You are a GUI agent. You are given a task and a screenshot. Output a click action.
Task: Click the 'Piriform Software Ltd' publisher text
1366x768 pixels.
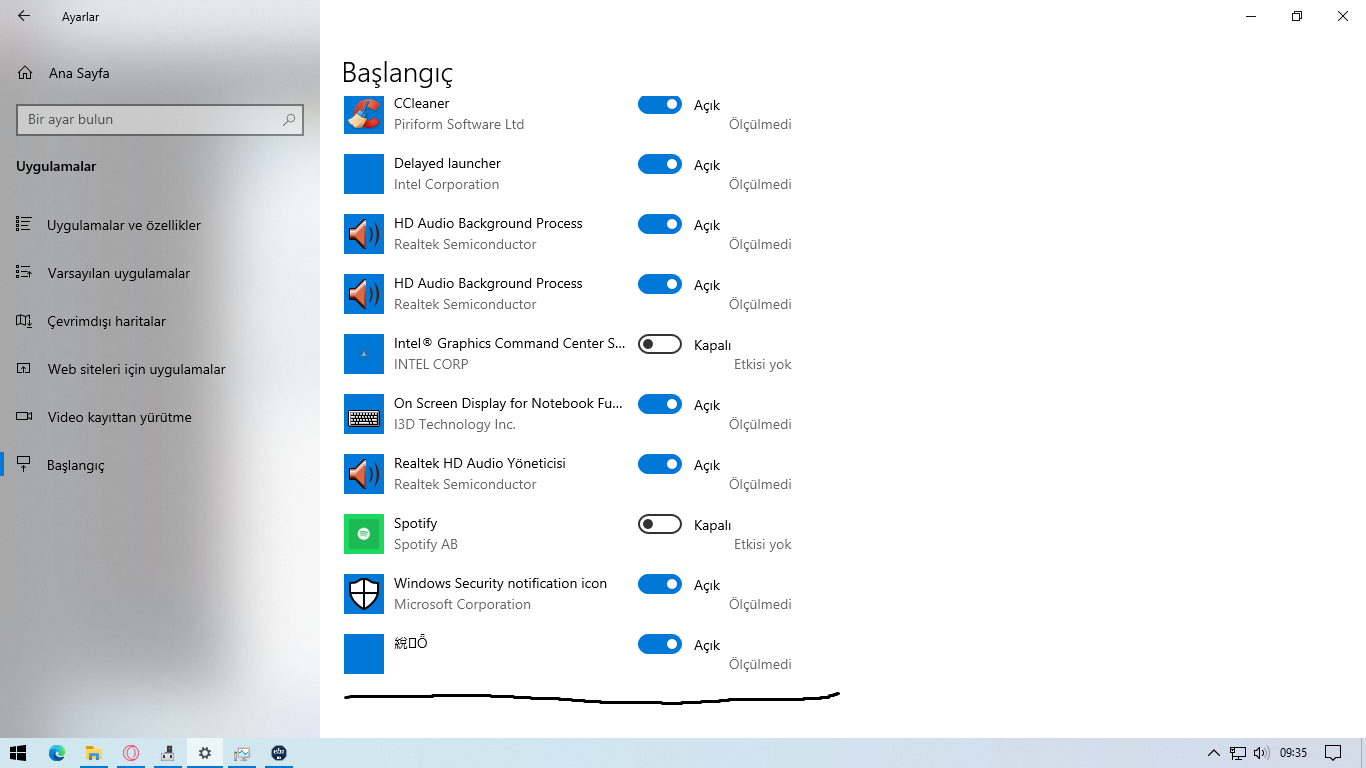[459, 124]
